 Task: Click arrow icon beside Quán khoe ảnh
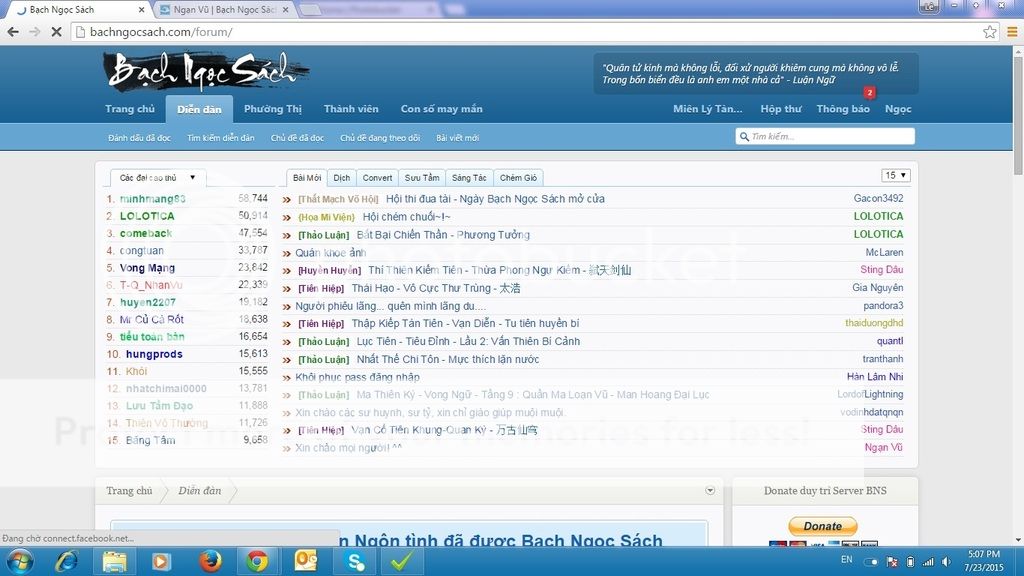coord(286,253)
